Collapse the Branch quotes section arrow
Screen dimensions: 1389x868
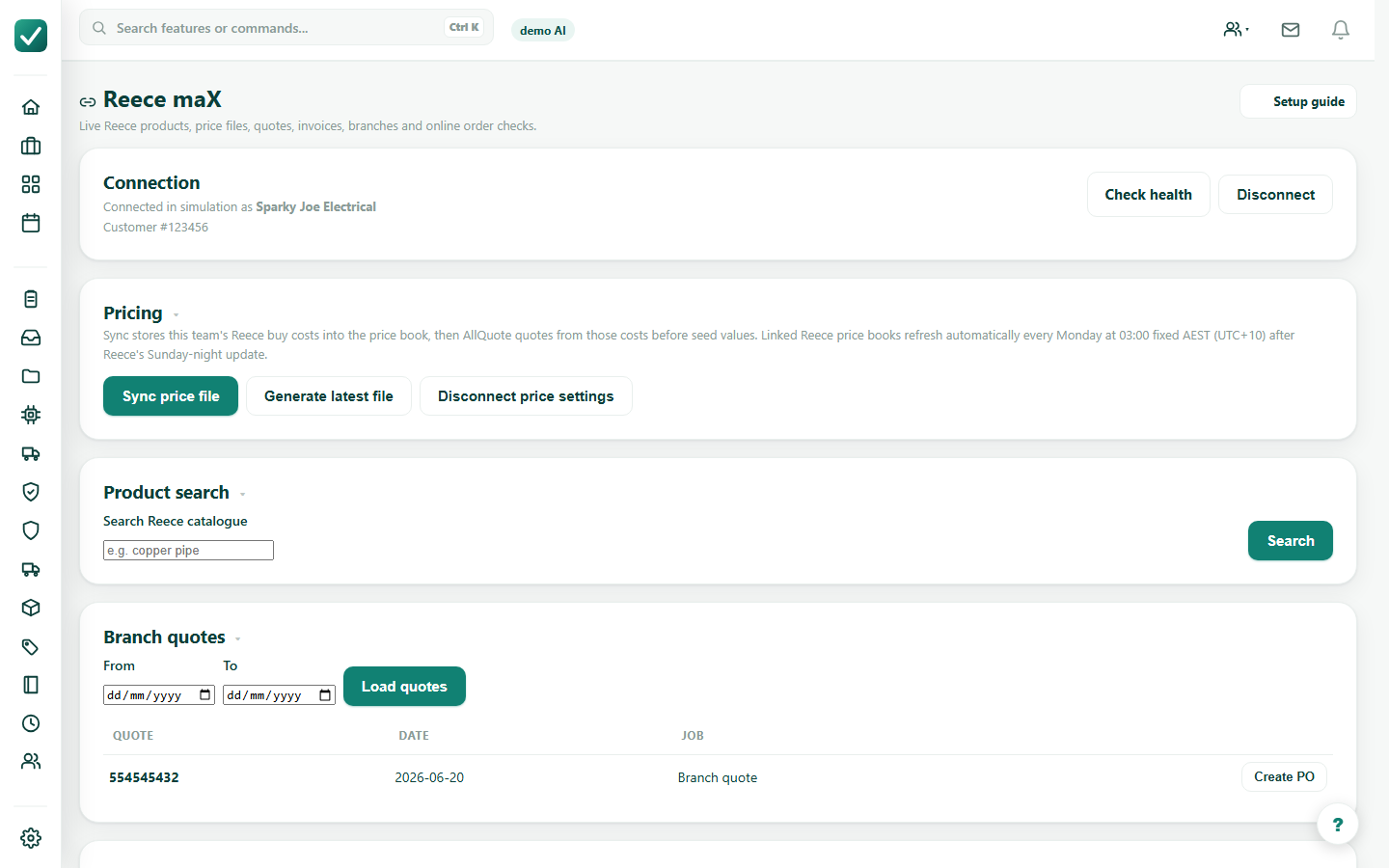[x=237, y=638]
